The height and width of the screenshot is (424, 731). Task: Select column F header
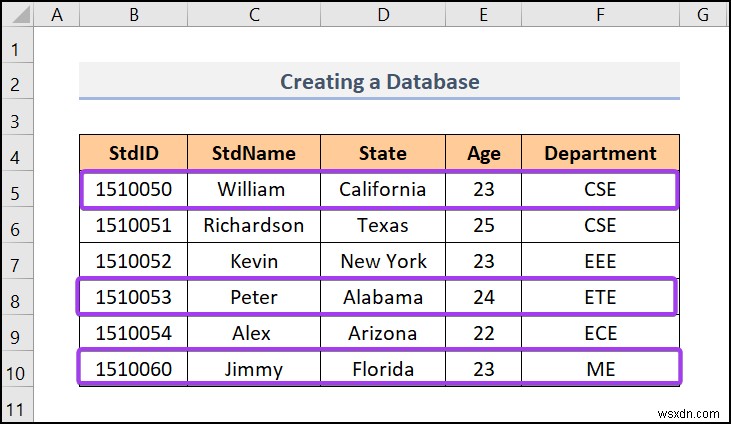click(600, 15)
